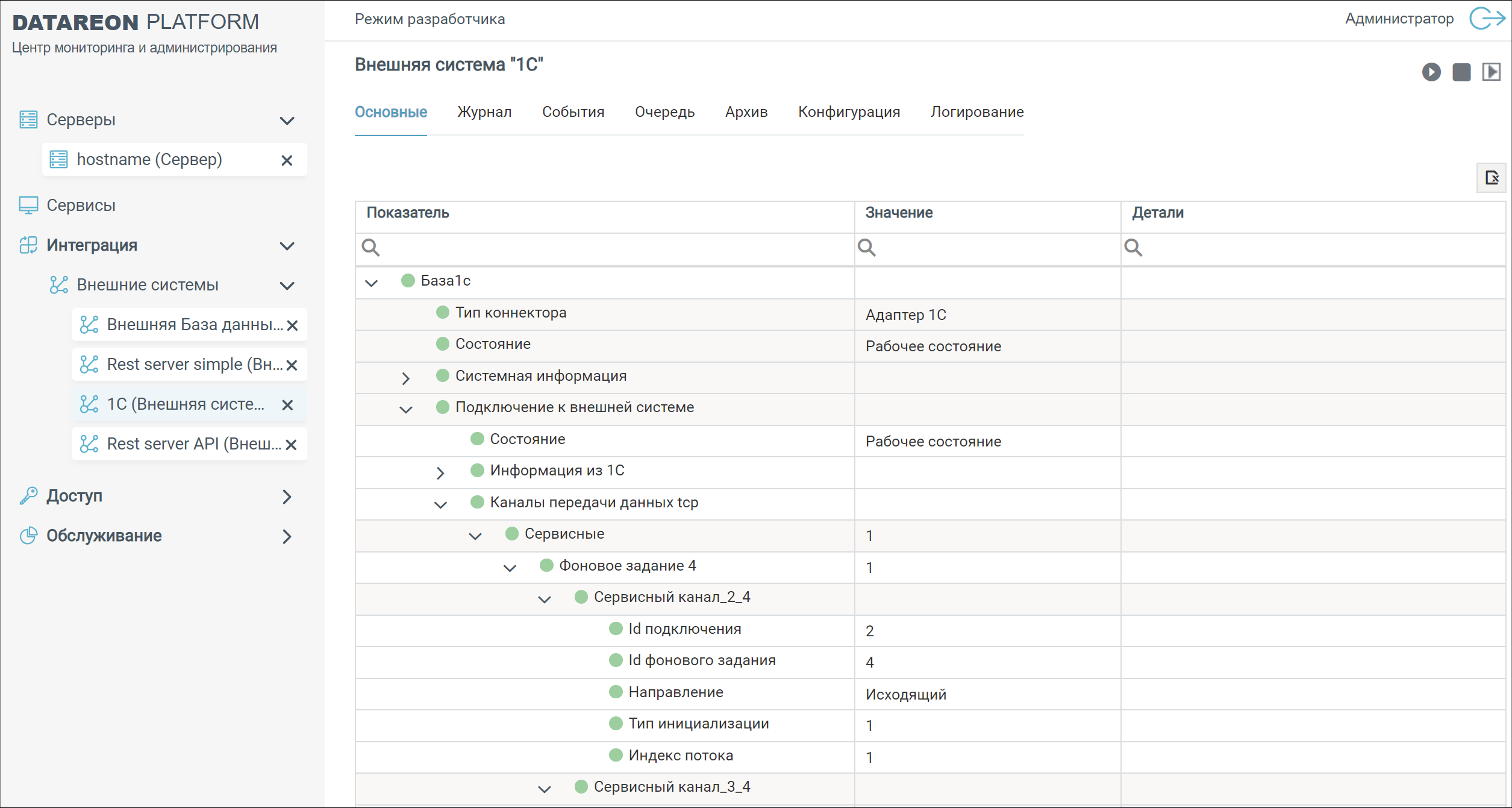Click the Серверы icon in sidebar

[28, 120]
